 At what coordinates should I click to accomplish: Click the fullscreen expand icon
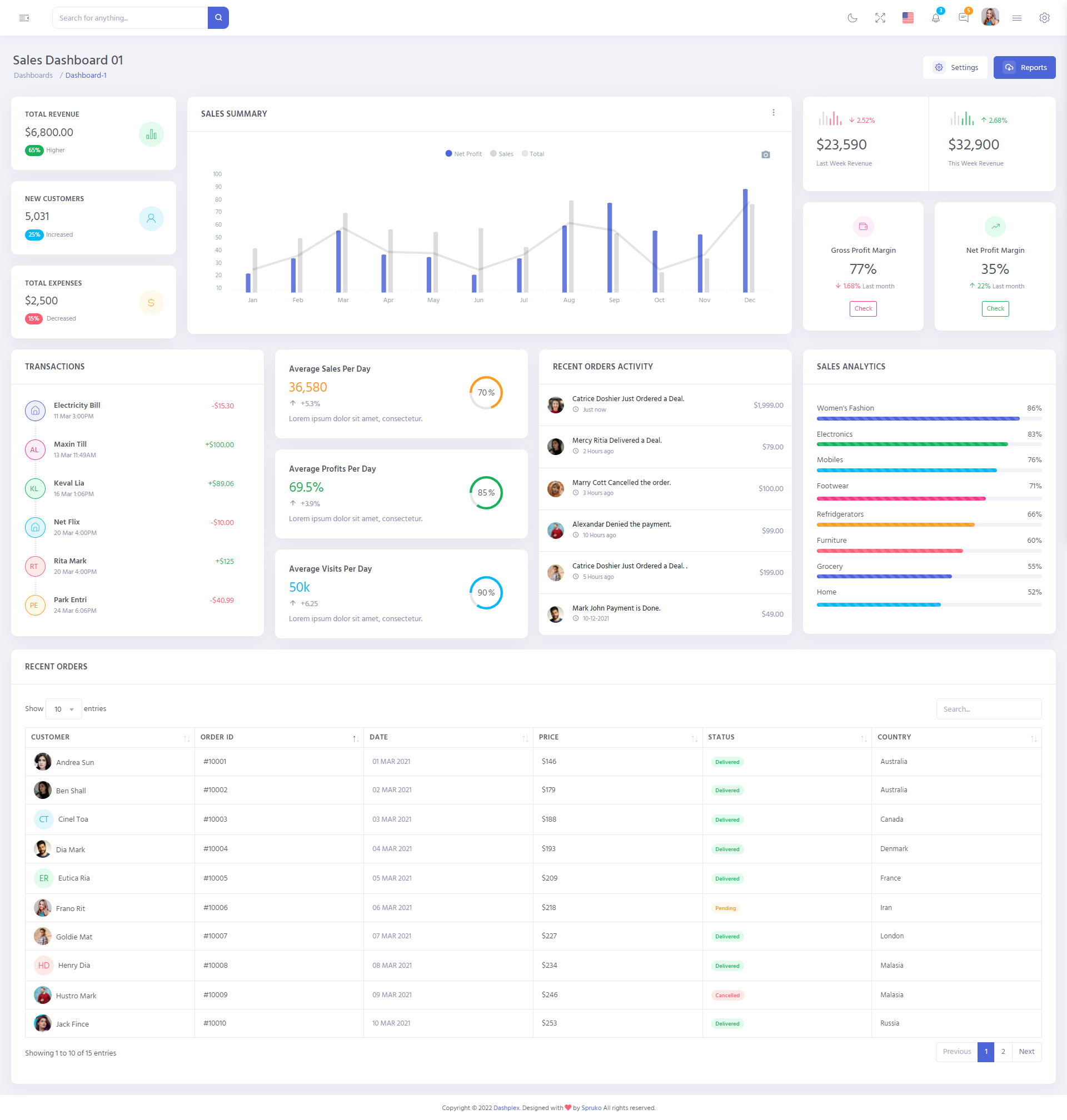[x=880, y=18]
